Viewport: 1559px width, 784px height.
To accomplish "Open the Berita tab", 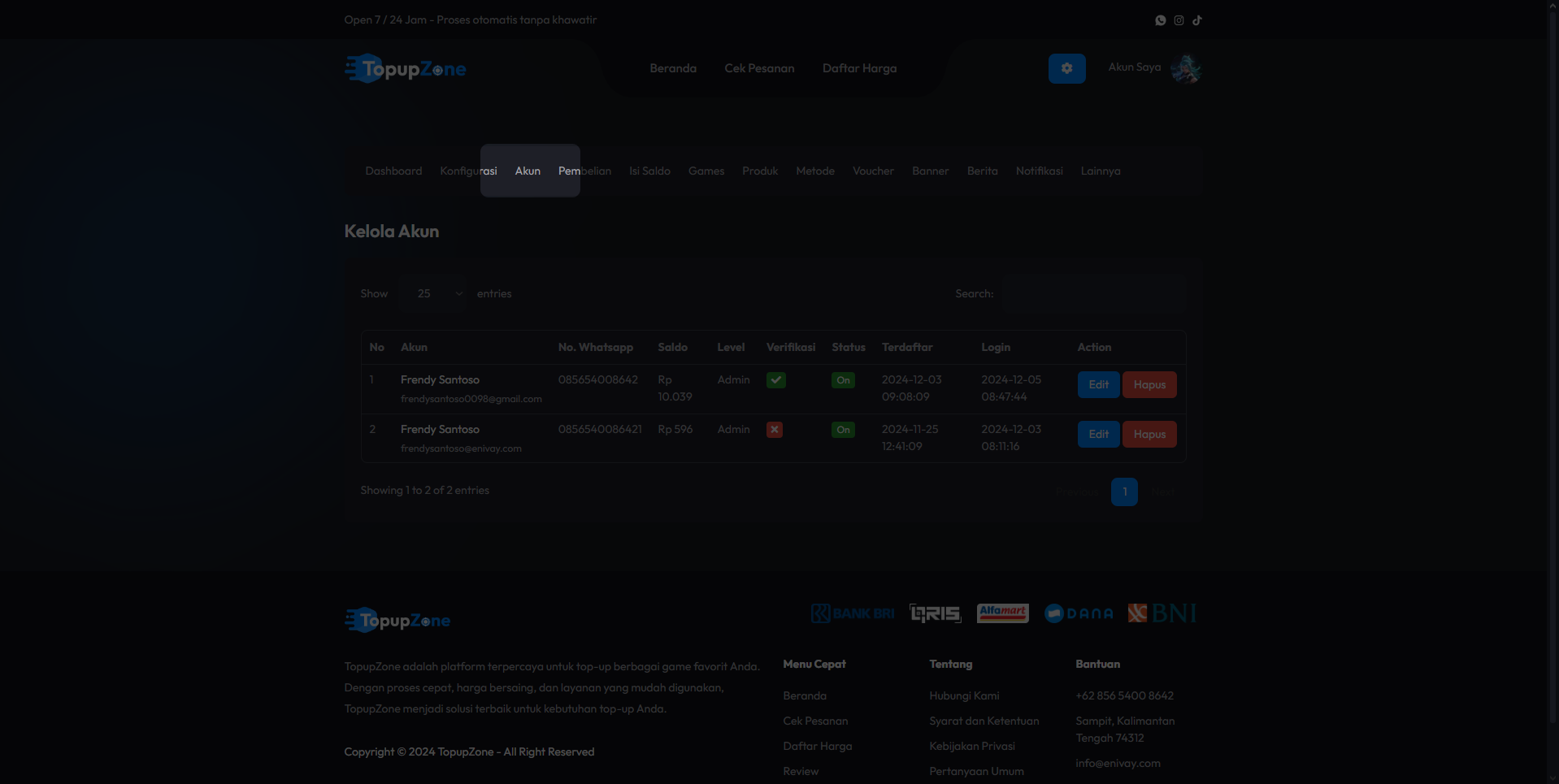I will 982,171.
